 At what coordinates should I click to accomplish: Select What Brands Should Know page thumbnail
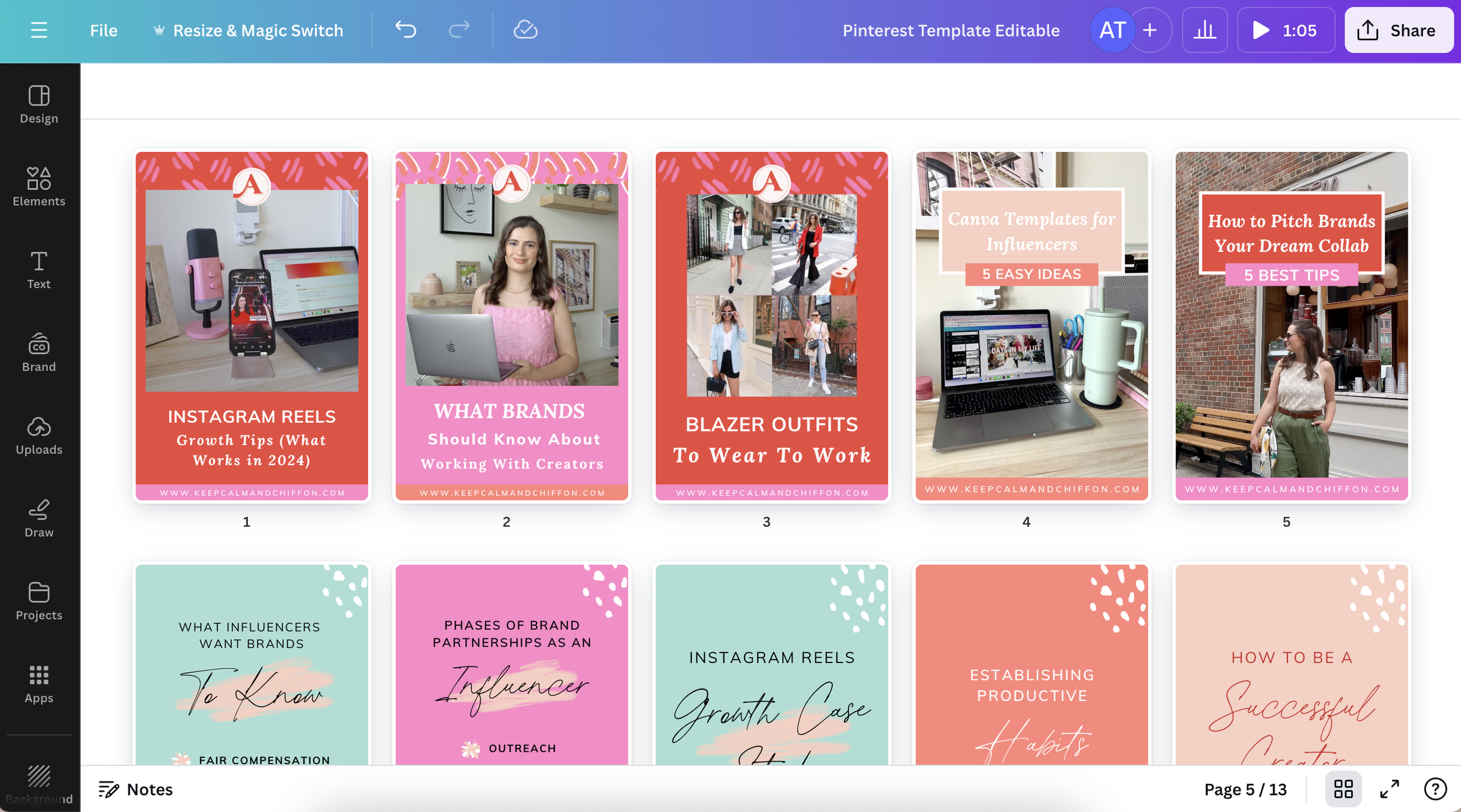pos(512,326)
